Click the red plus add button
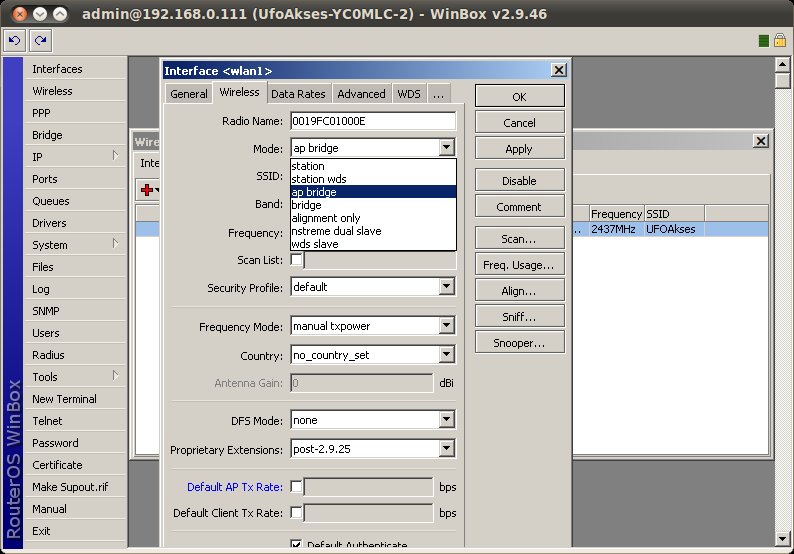Screen dimensions: 794x554 pos(147,189)
